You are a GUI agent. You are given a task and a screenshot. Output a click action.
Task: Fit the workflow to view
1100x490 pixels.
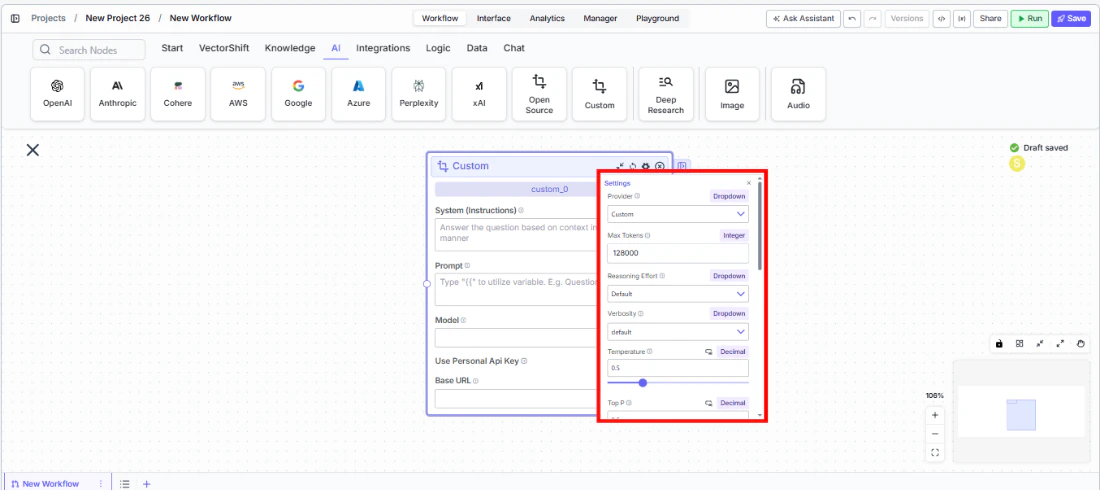coord(935,453)
